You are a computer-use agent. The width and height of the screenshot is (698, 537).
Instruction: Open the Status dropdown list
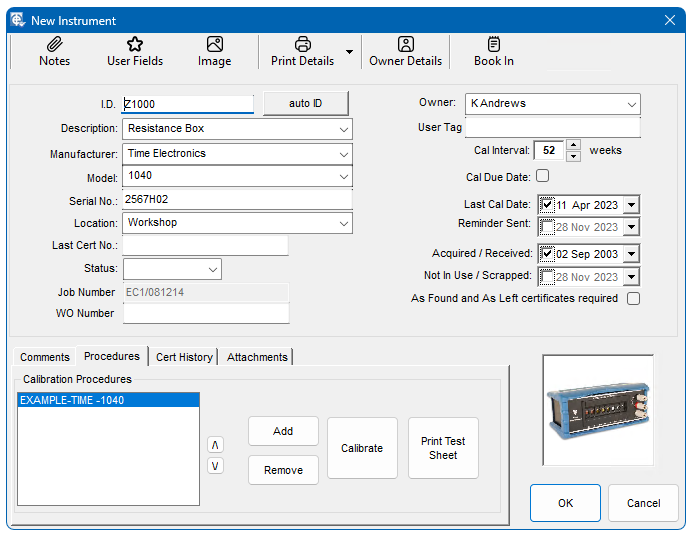(x=212, y=269)
